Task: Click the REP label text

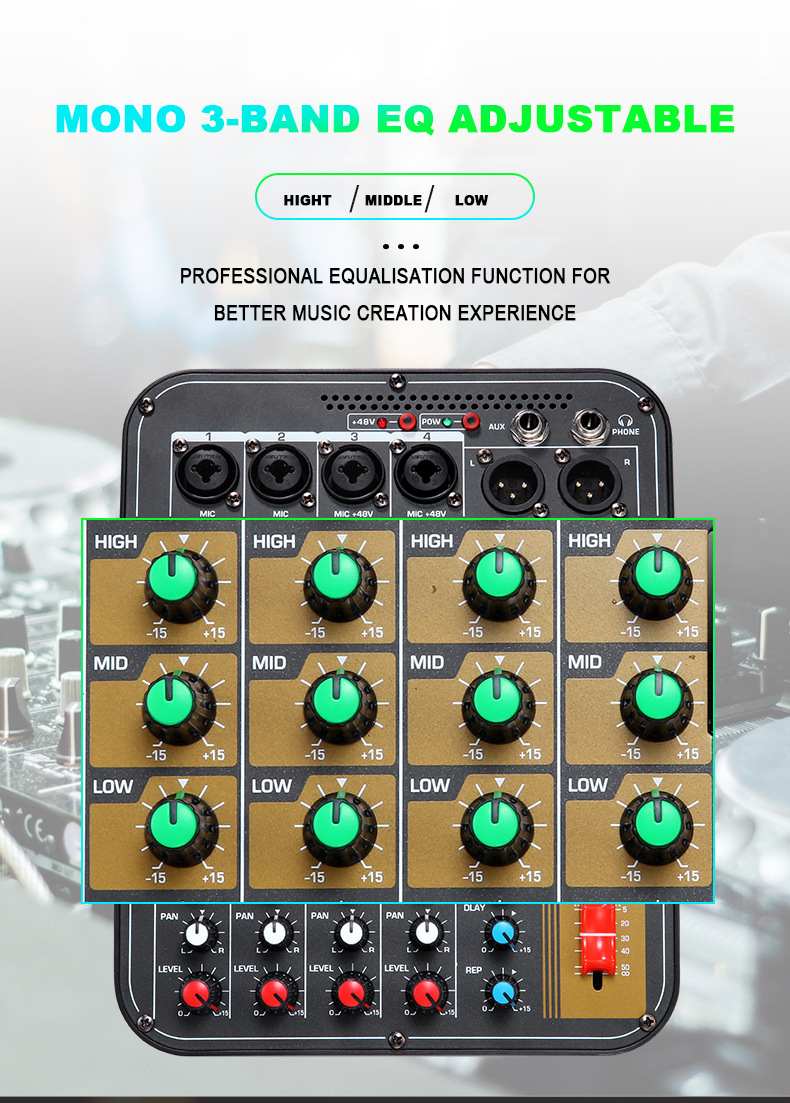Action: pyautogui.click(x=473, y=970)
